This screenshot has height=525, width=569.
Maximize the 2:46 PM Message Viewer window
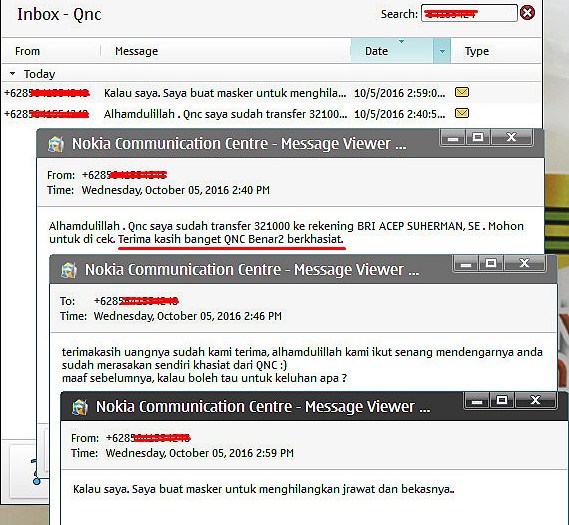(x=491, y=263)
